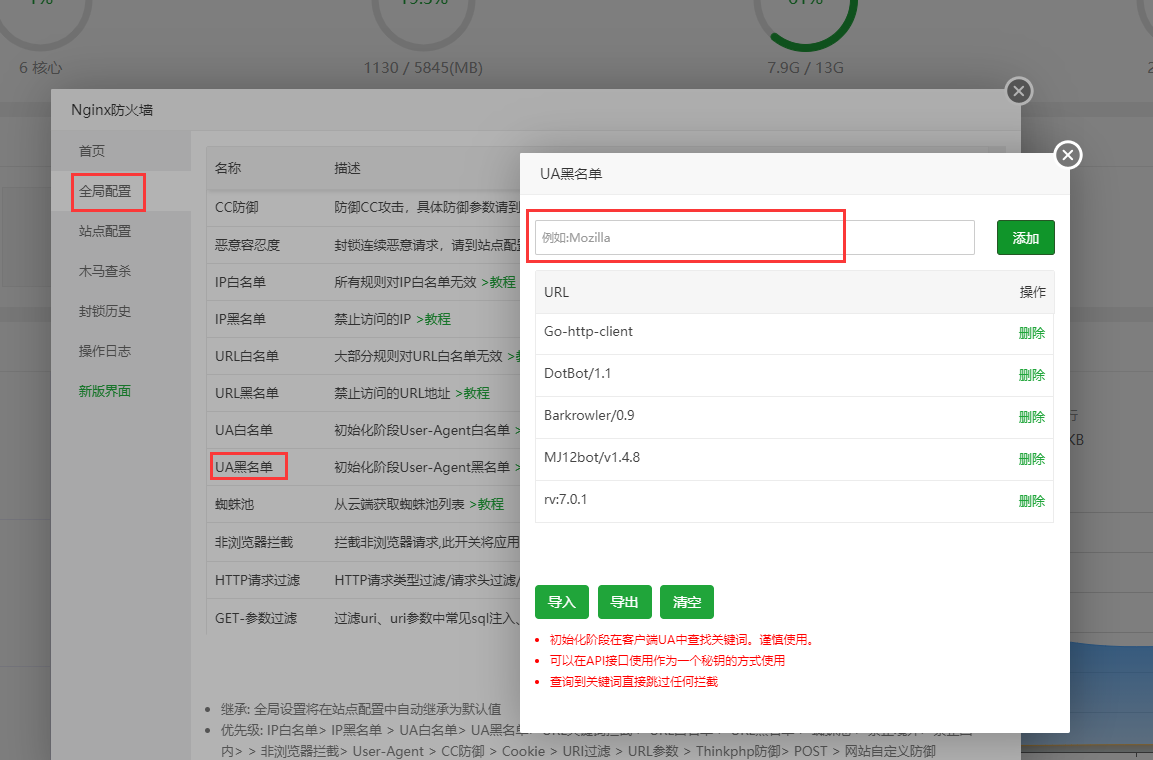Show the 封锁历史 section

tap(105, 312)
